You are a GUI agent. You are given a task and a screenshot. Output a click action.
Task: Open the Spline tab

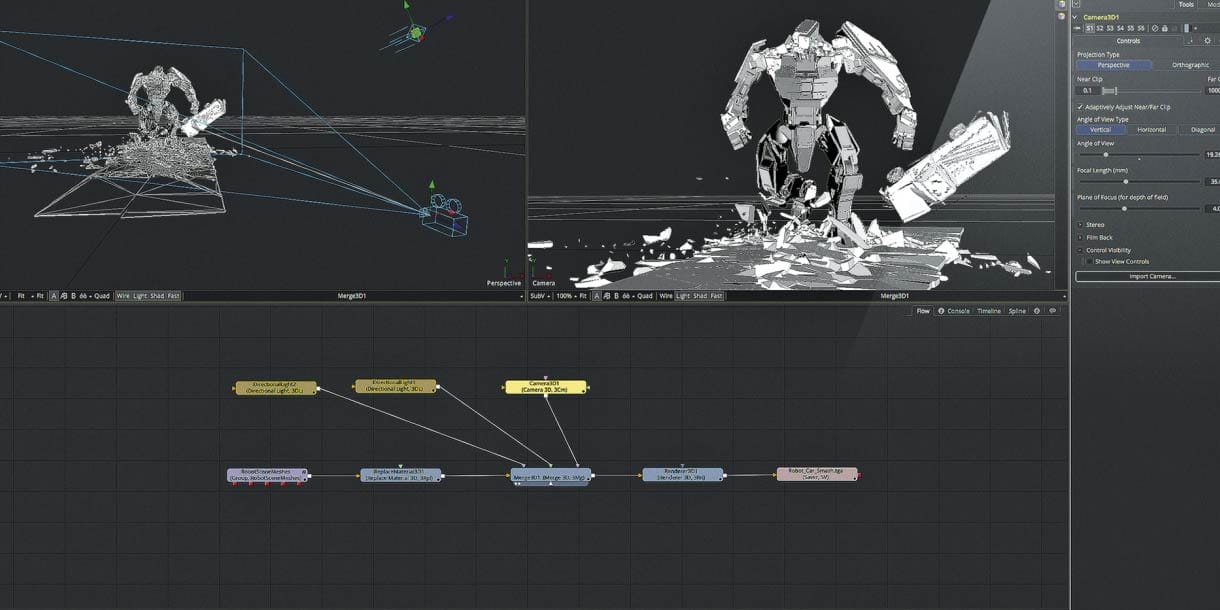[x=1017, y=311]
